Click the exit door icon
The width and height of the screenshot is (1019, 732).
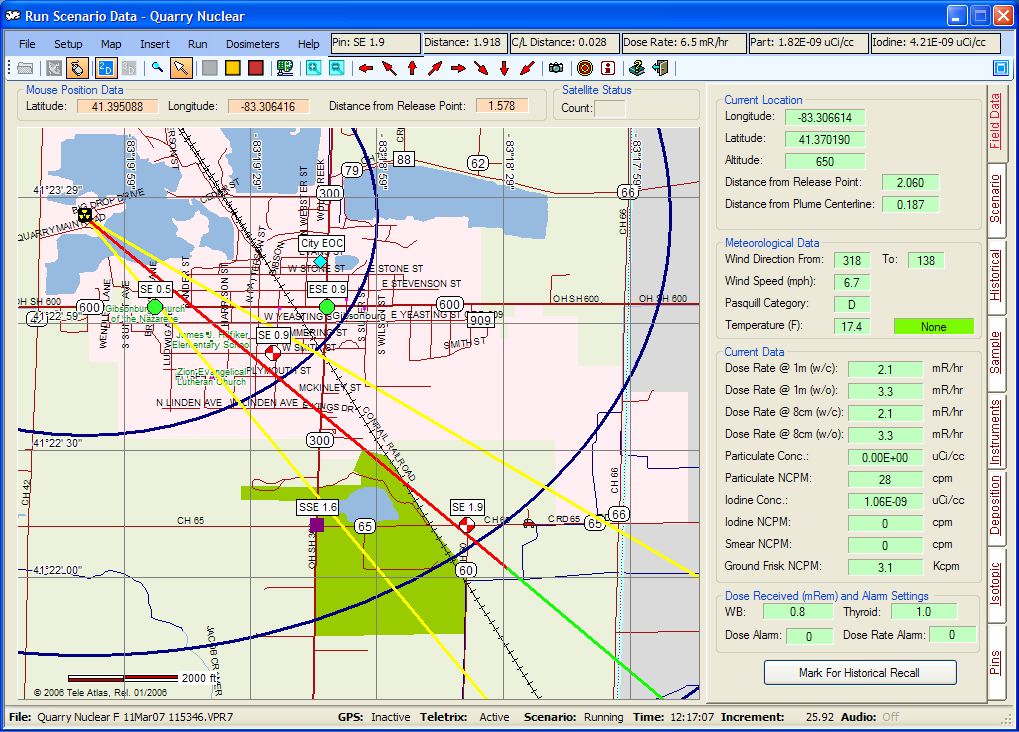[x=660, y=68]
